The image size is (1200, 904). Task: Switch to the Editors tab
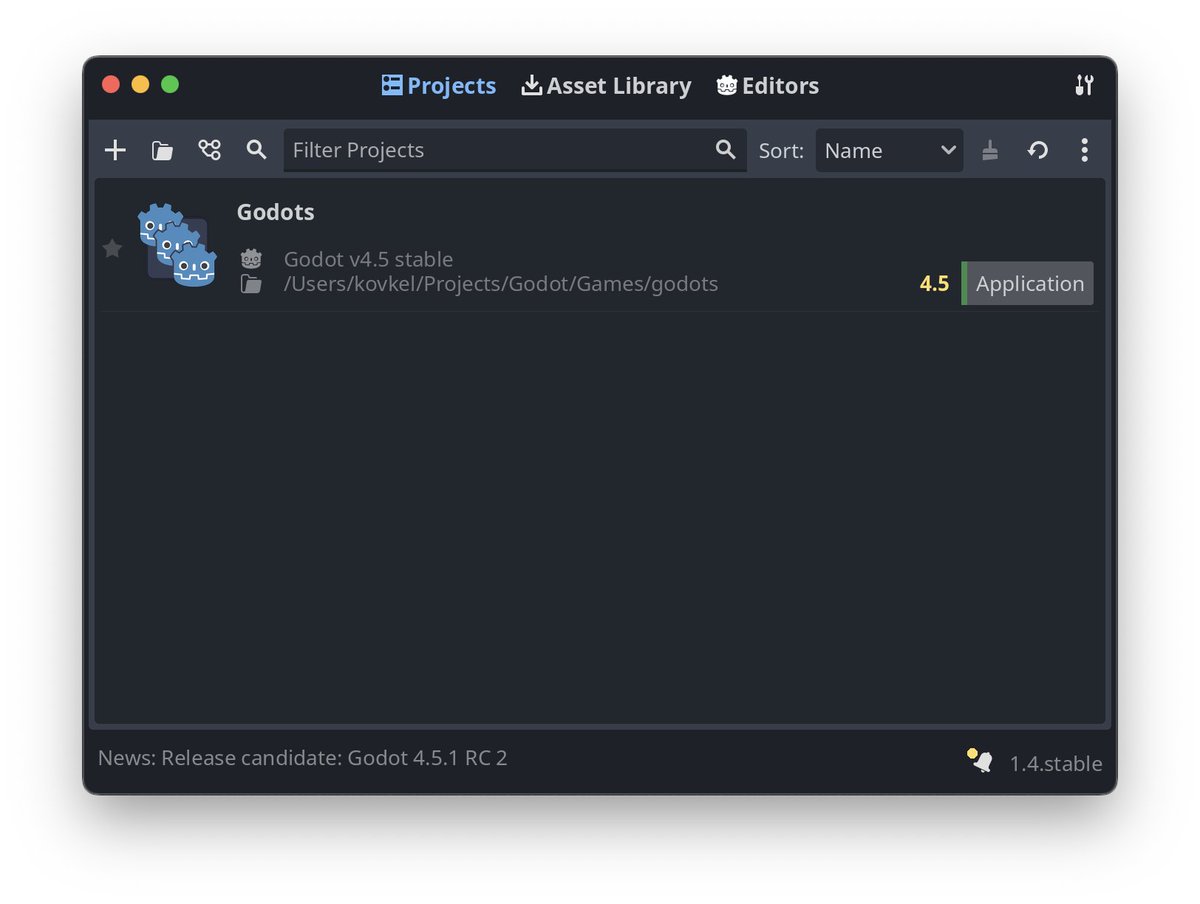pyautogui.click(x=768, y=86)
